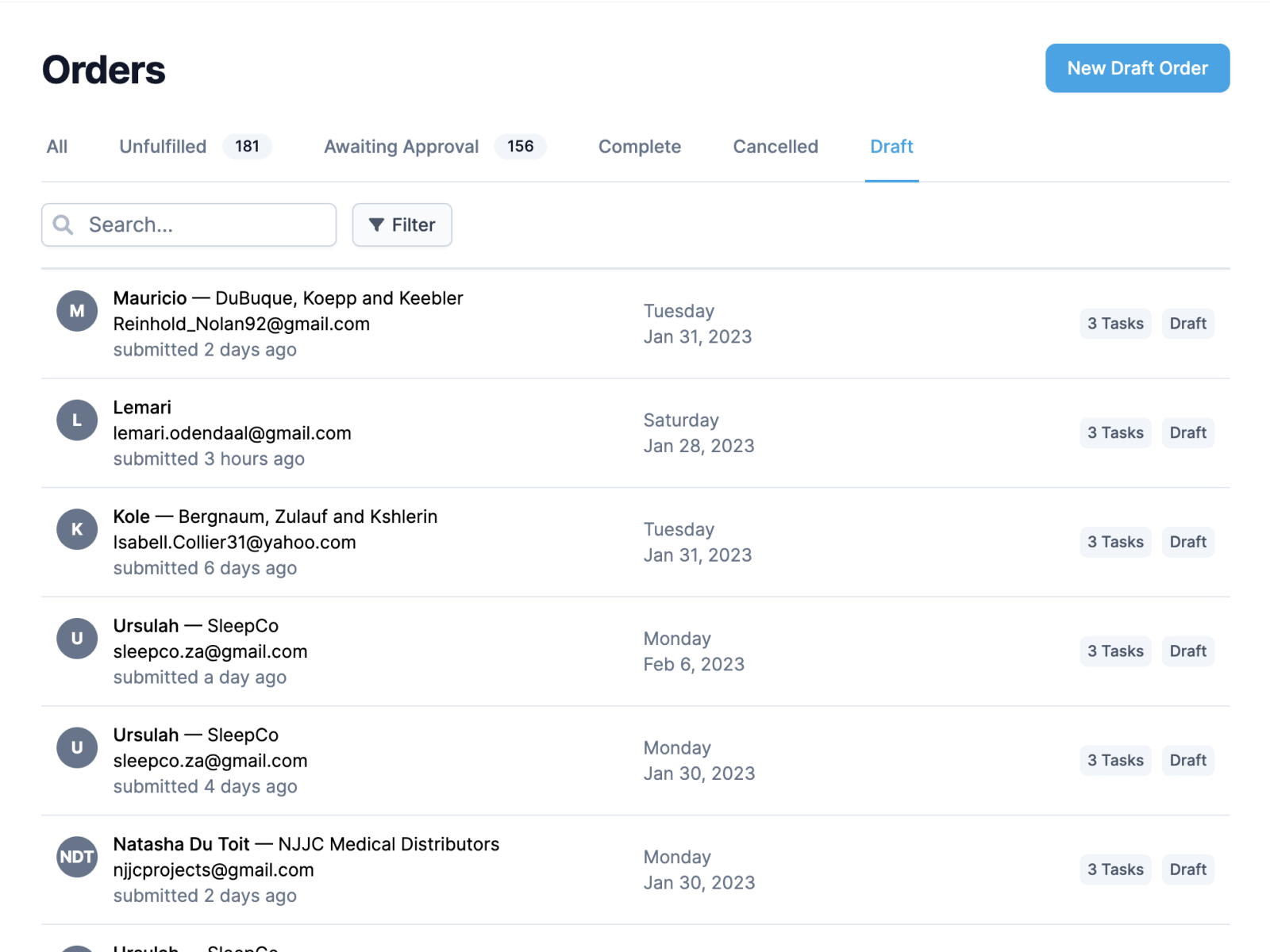Image resolution: width=1270 pixels, height=952 pixels.
Task: Select the Complete tab
Action: coord(639,147)
